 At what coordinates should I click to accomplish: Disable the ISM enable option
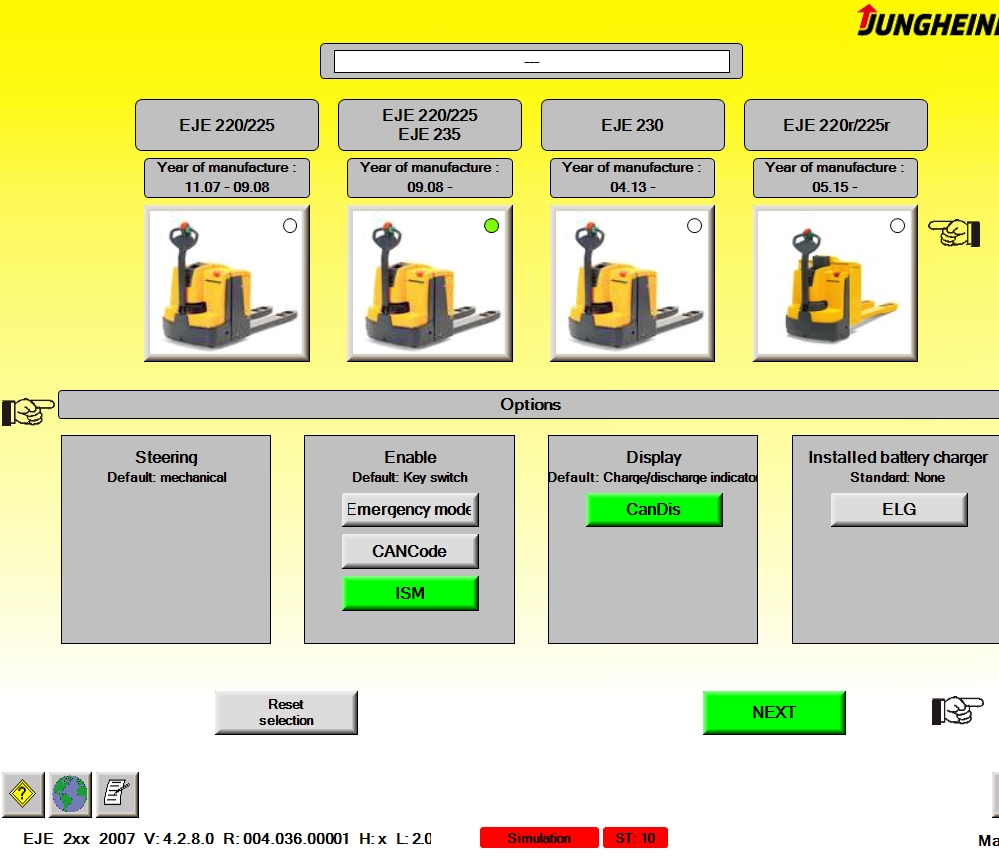pyautogui.click(x=410, y=593)
